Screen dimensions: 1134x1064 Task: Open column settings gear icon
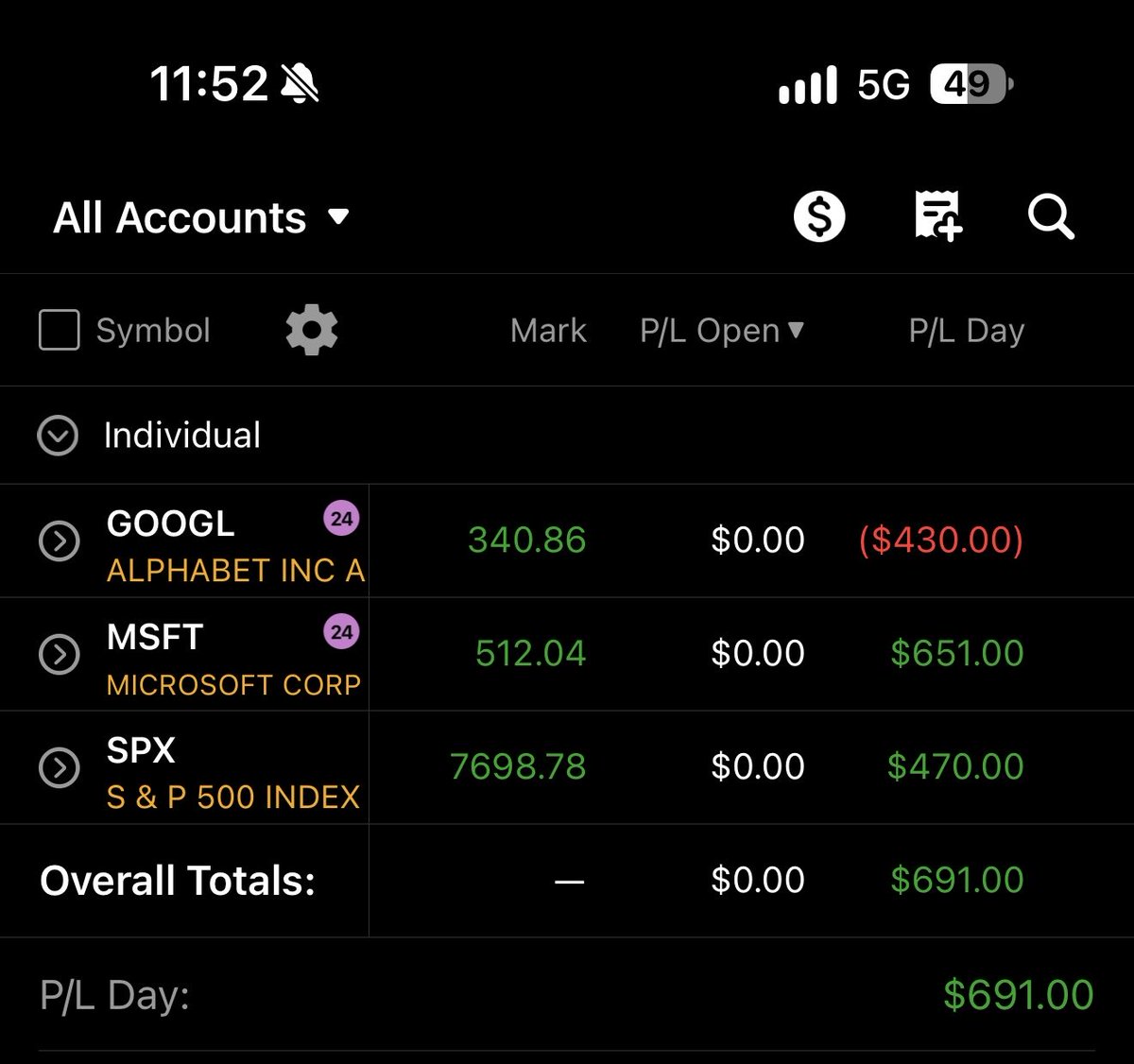coord(312,330)
